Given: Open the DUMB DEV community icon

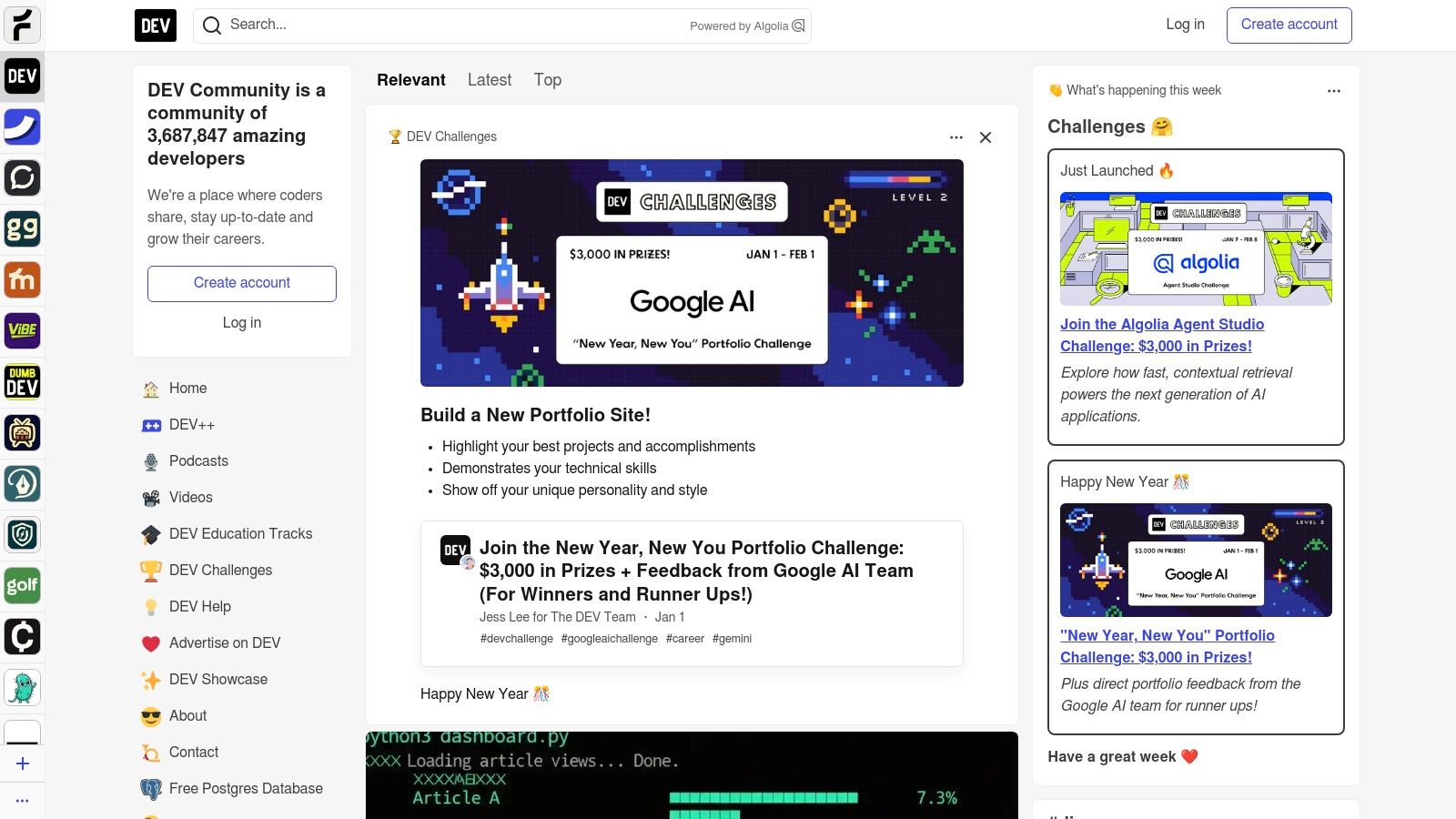Looking at the screenshot, I should (x=23, y=382).
